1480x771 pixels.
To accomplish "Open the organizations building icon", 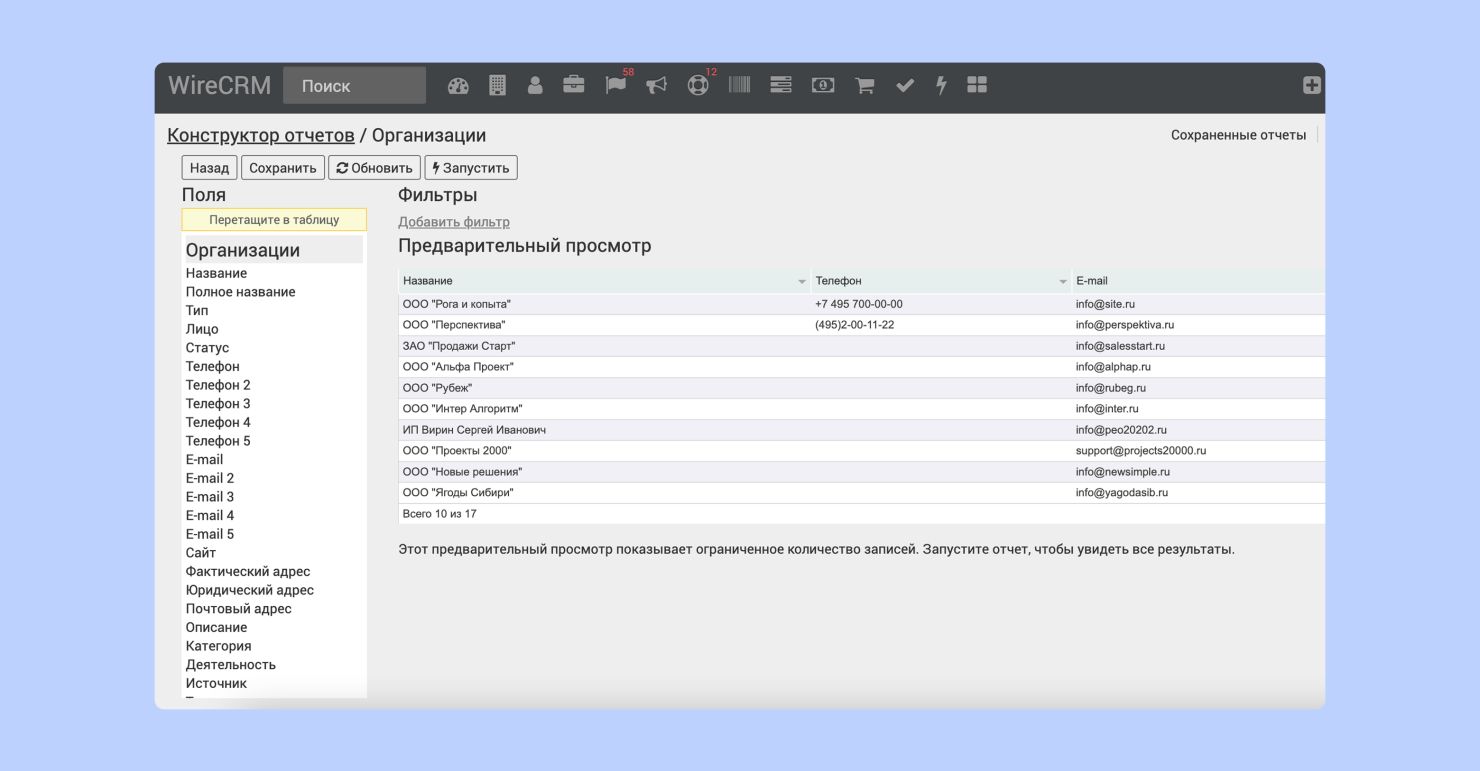I will click(497, 86).
